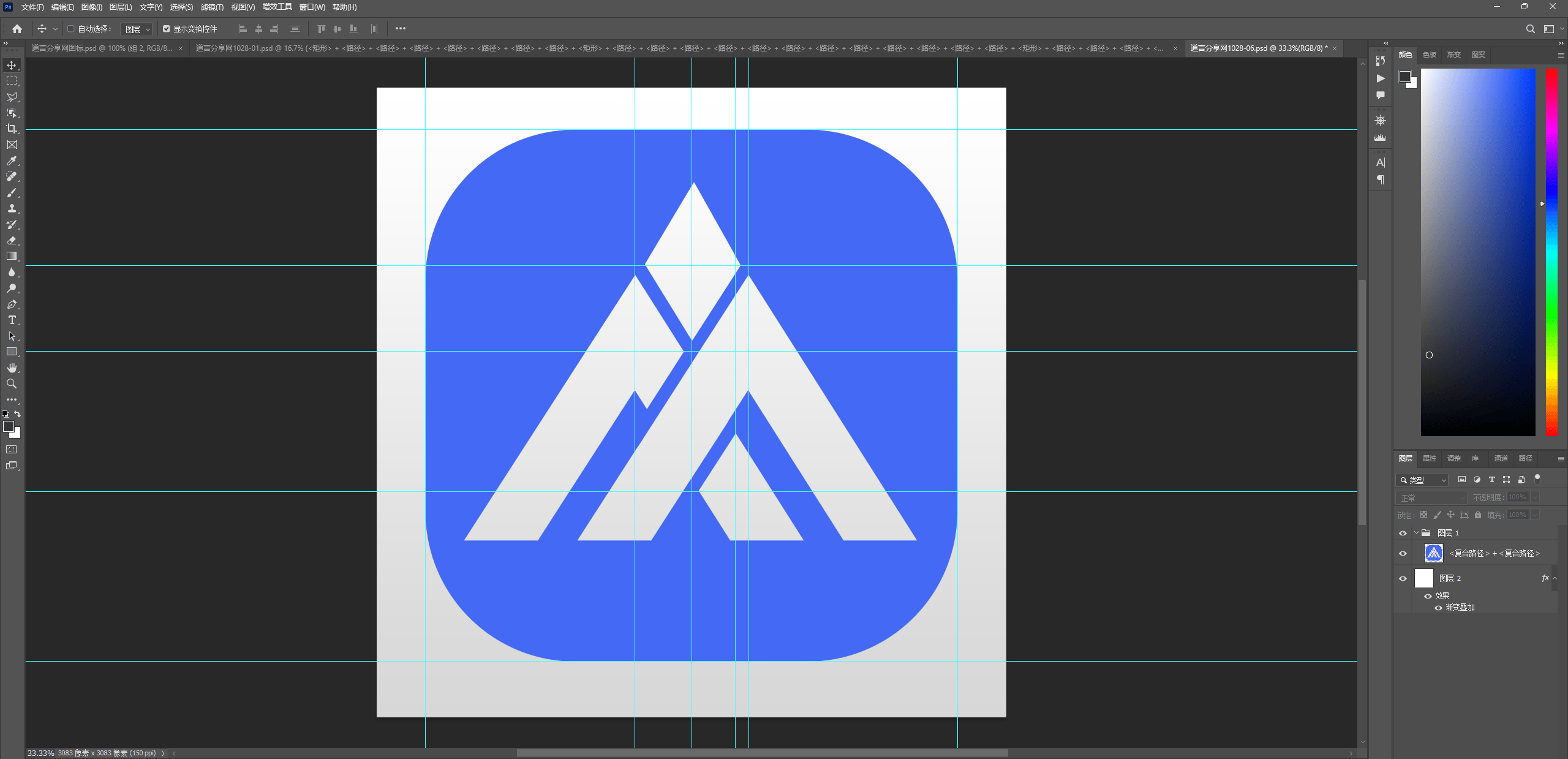Select the Zoom tool
Image resolution: width=1568 pixels, height=759 pixels.
(x=12, y=384)
